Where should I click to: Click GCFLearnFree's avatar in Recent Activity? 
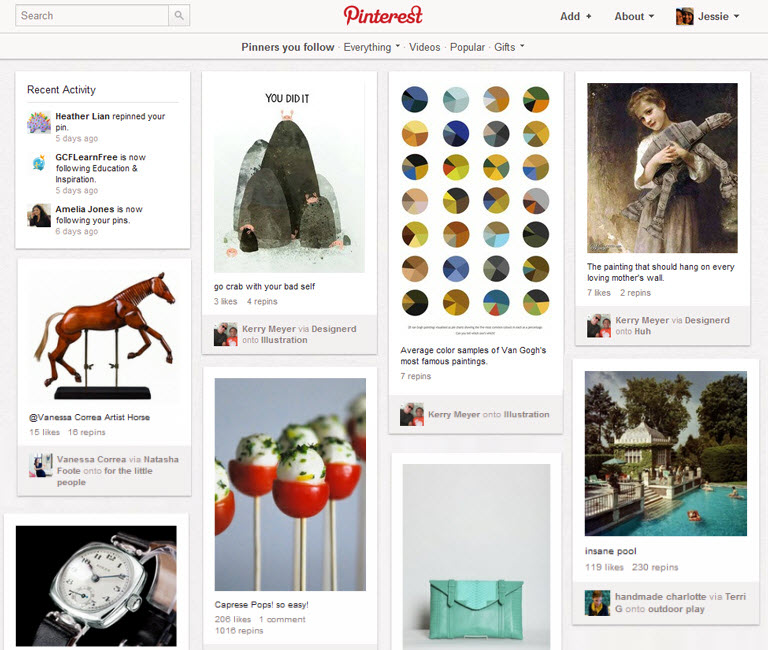pos(39,163)
